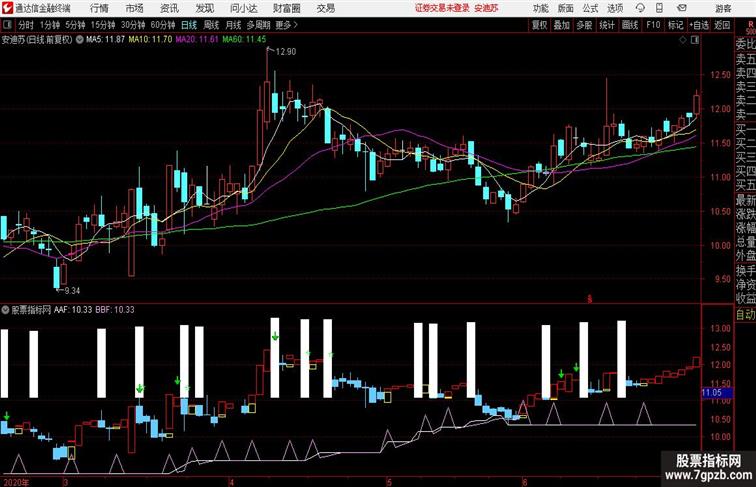Screen dimensions: 756x487
Task: Click the diamond marker icon above chart
Action: (683, 40)
